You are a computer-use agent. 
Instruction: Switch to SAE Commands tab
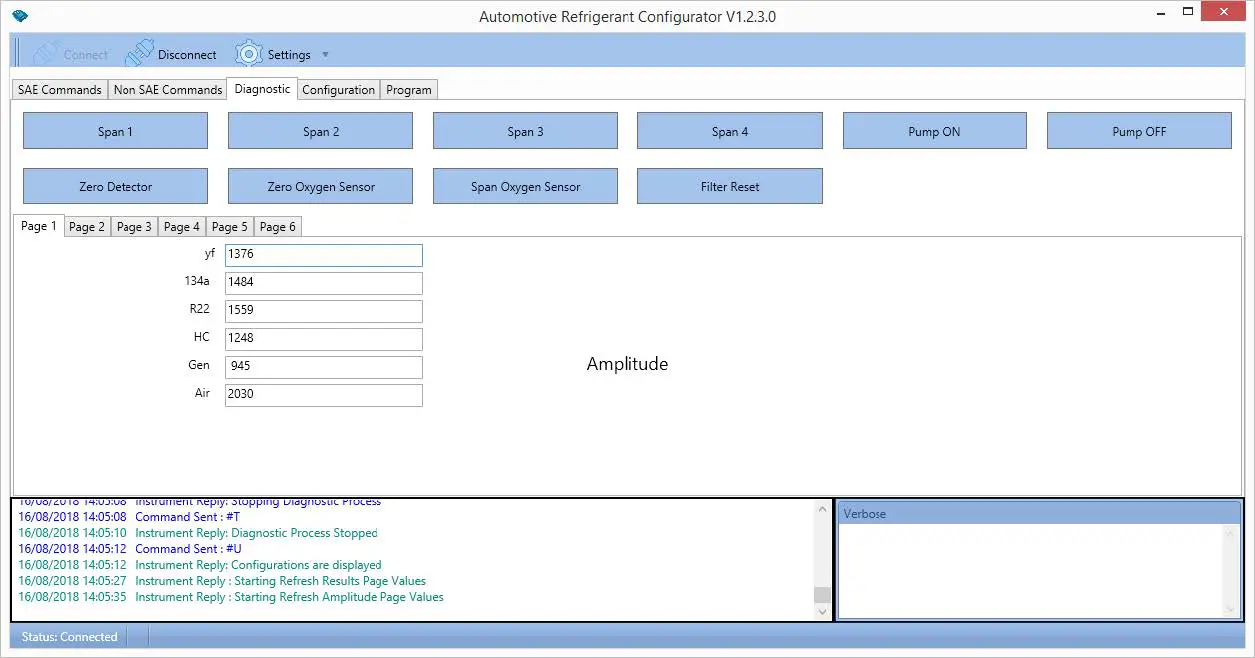pyautogui.click(x=60, y=89)
